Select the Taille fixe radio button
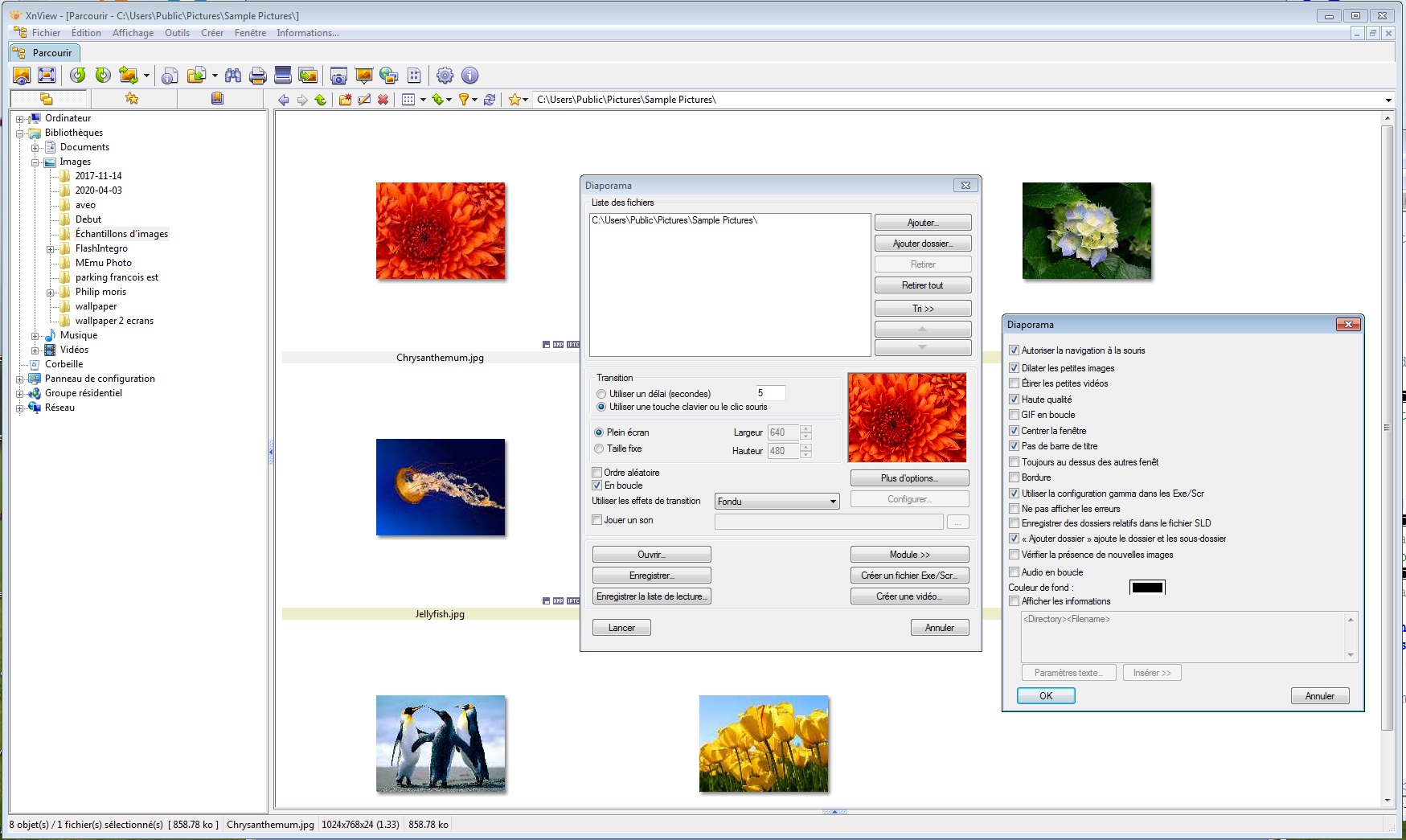Screen dimensions: 1406x840 click(599, 449)
